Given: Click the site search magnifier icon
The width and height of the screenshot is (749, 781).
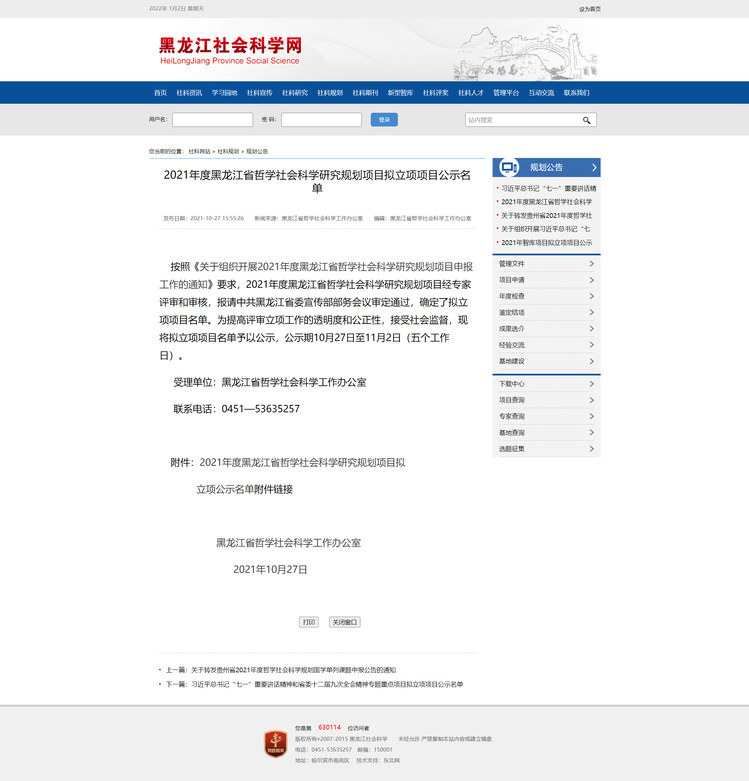Looking at the screenshot, I should click(586, 120).
